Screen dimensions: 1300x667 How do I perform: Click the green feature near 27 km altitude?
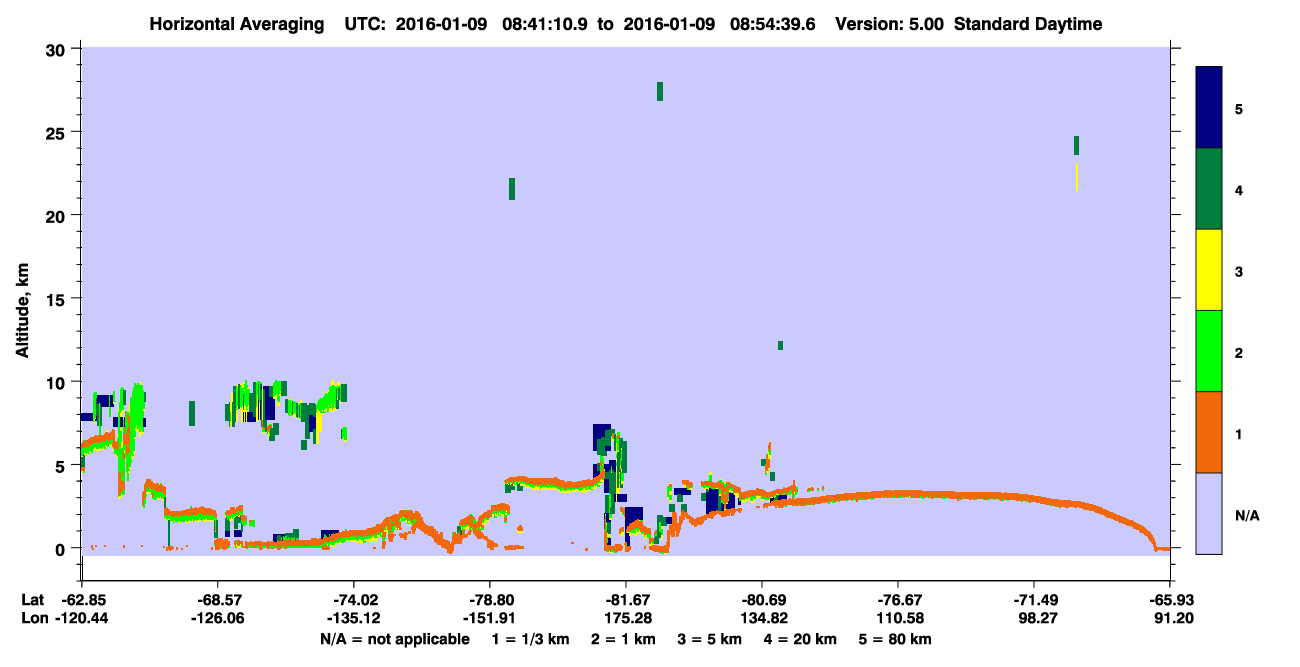click(x=660, y=91)
